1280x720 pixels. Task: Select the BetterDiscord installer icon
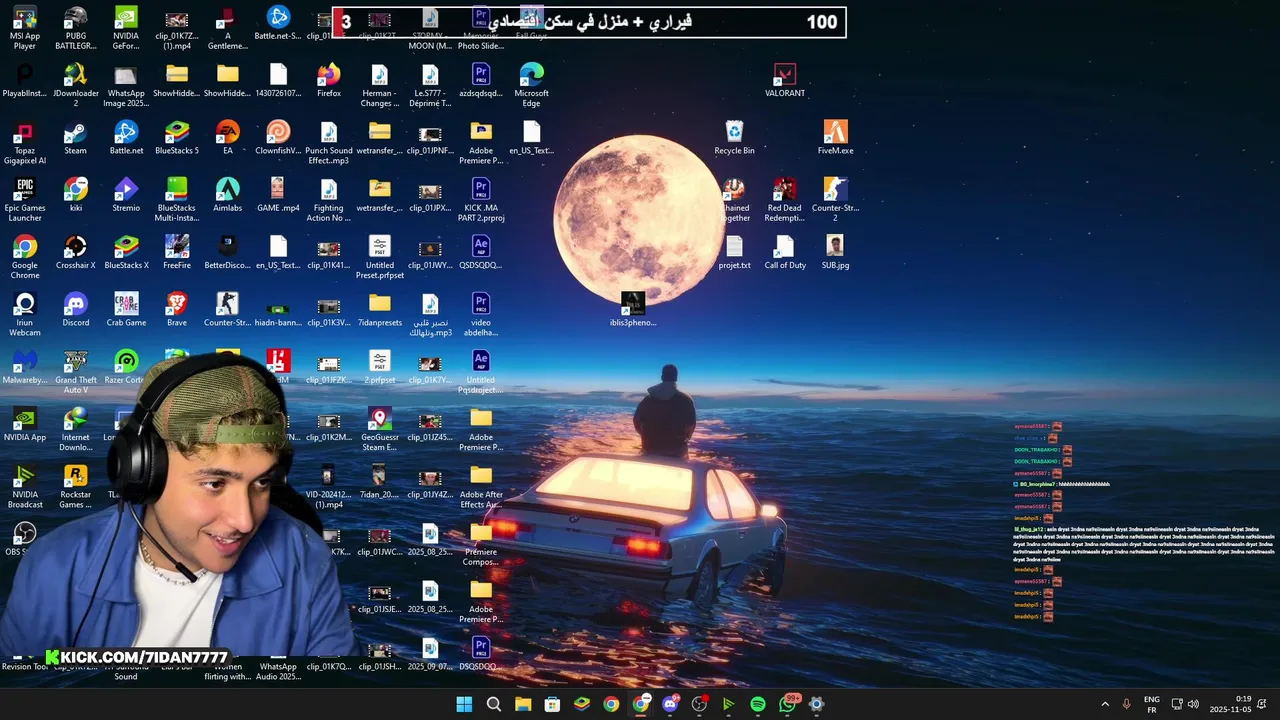227,252
